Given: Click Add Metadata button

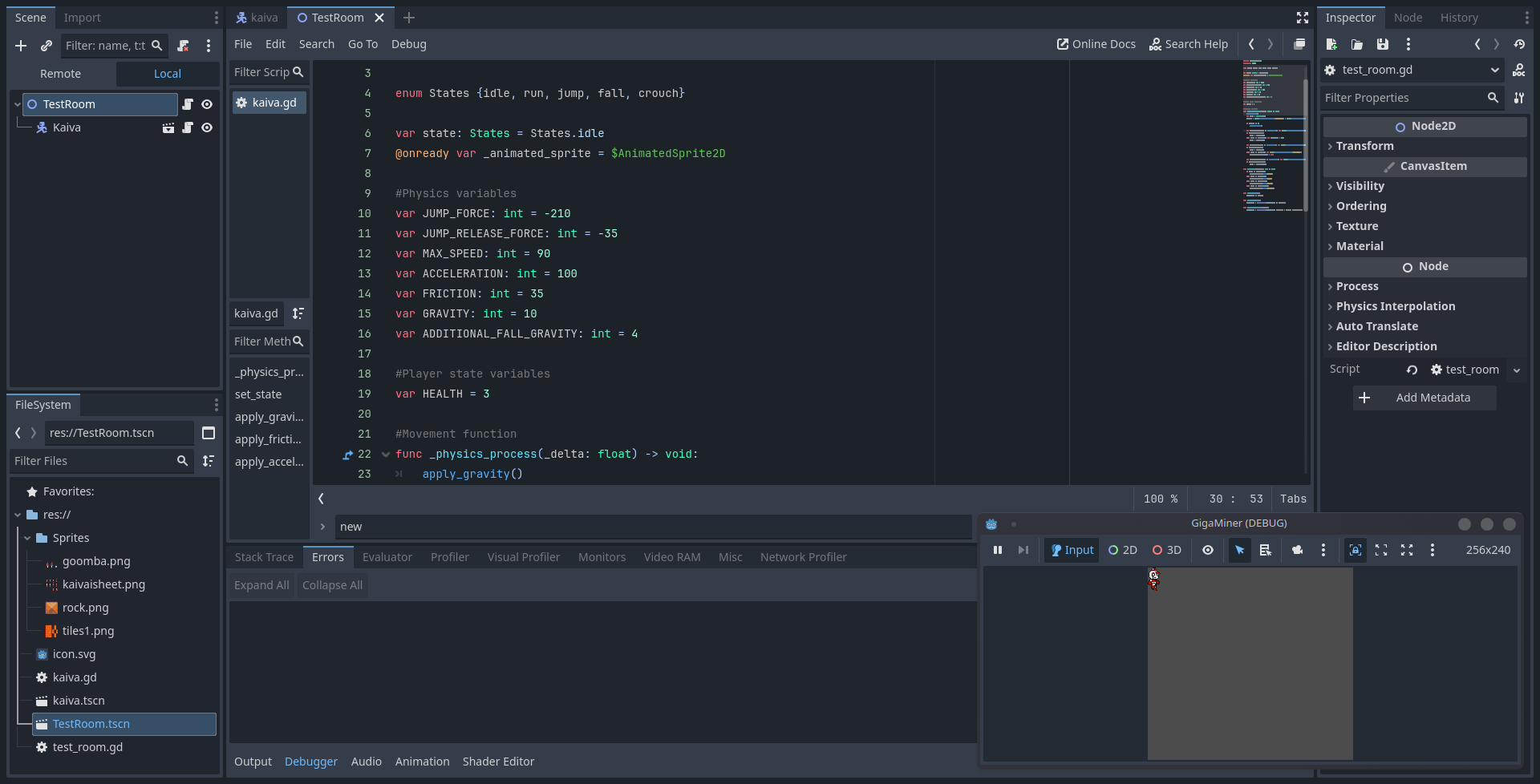Looking at the screenshot, I should coord(1424,398).
